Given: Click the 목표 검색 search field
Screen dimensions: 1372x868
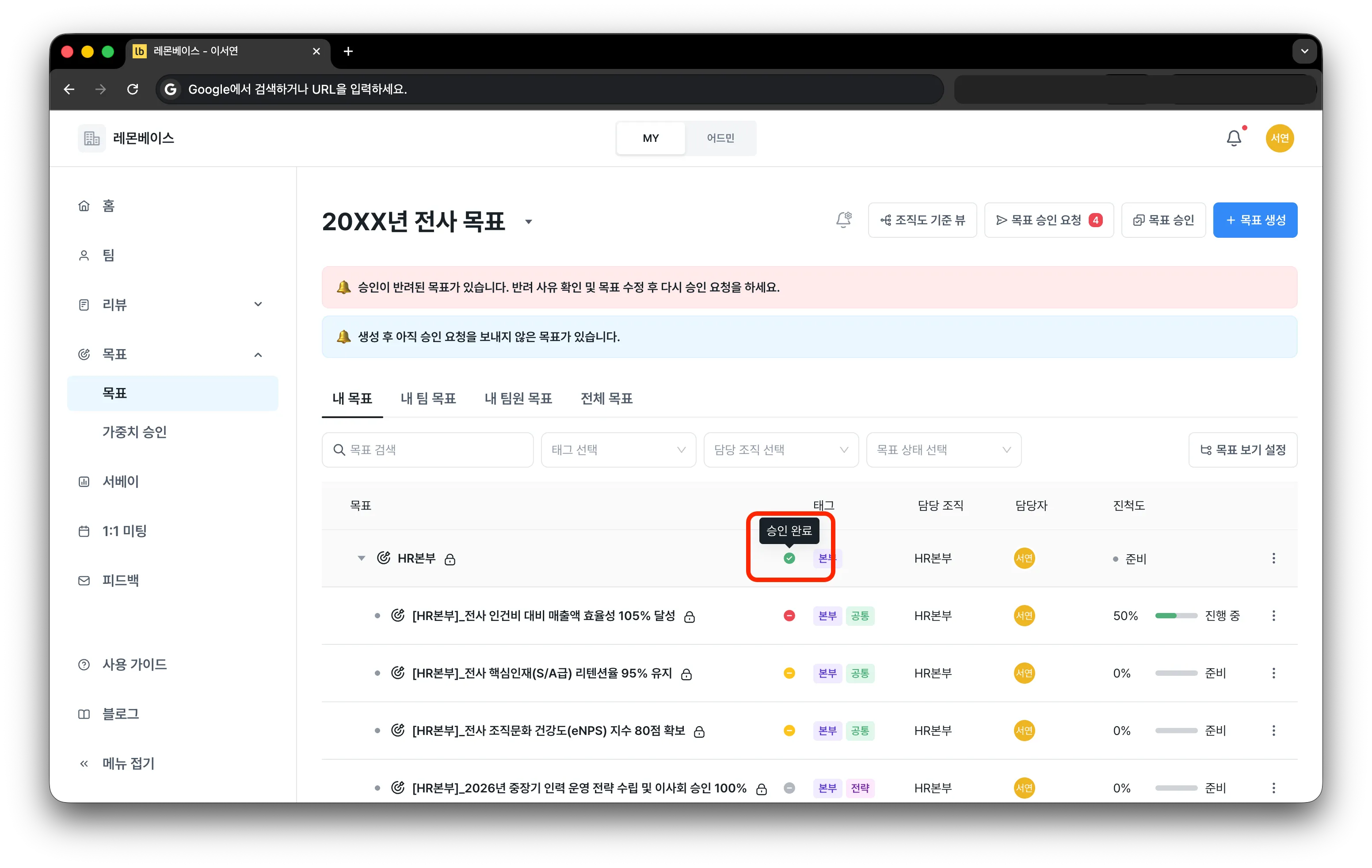Looking at the screenshot, I should 427,450.
